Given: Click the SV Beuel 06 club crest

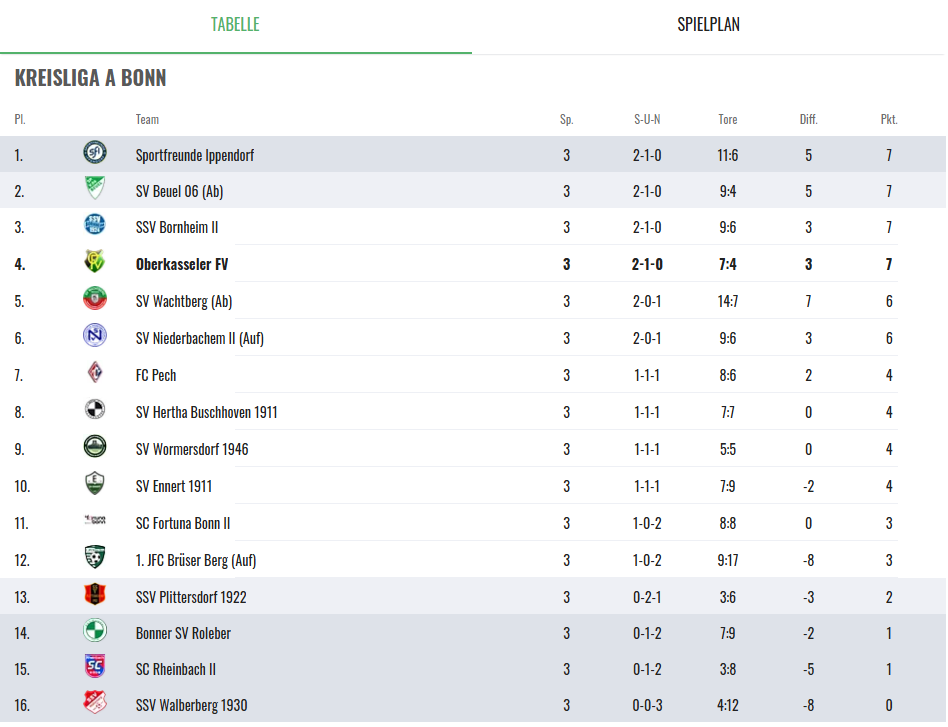Looking at the screenshot, I should pyautogui.click(x=95, y=191).
